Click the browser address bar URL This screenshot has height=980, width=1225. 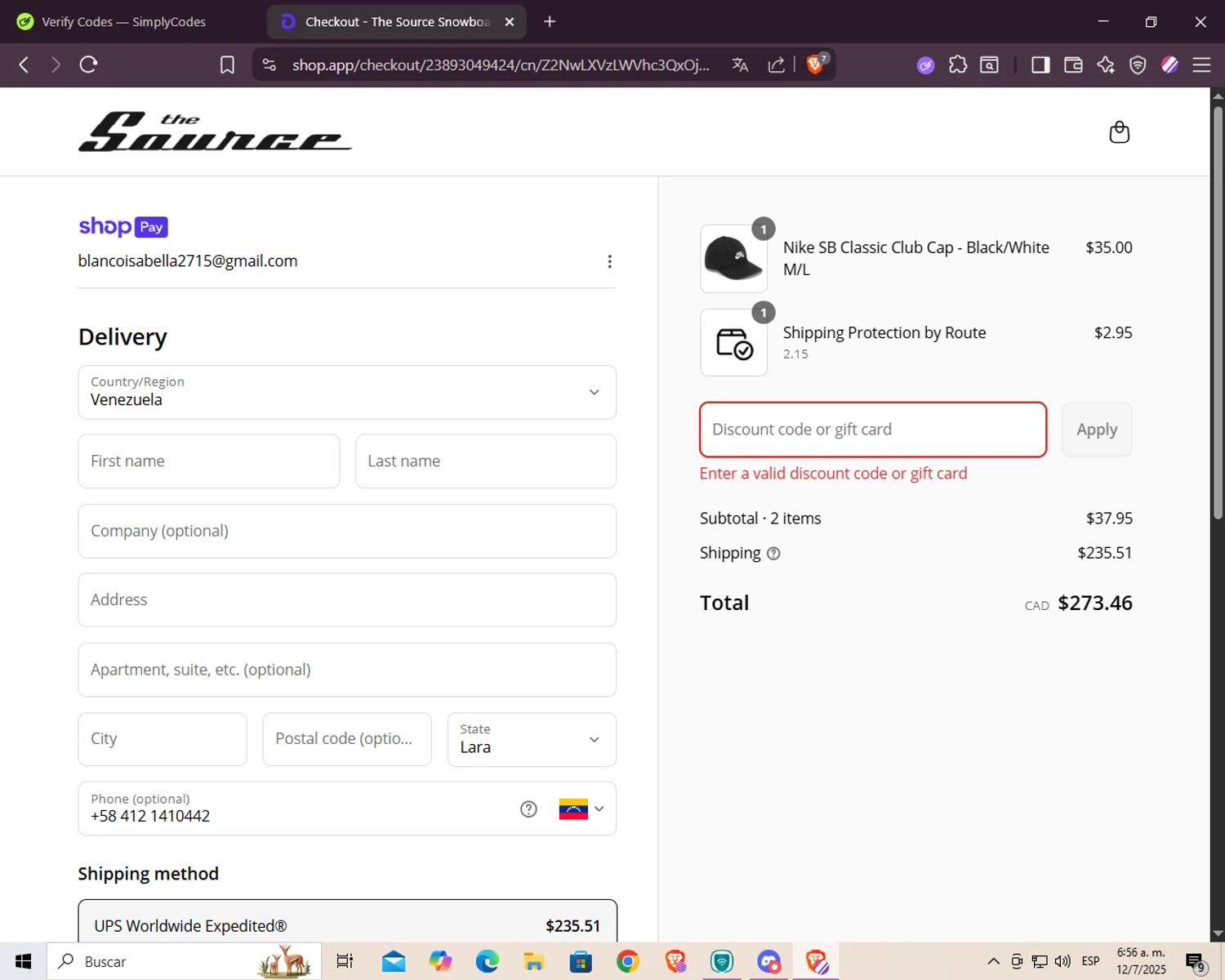(501, 65)
